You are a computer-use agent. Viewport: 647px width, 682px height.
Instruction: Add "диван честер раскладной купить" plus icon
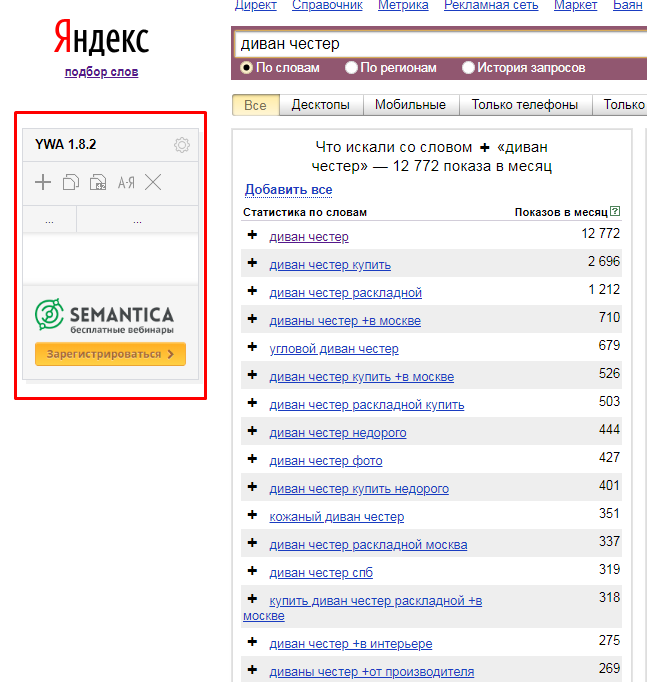[x=252, y=403]
